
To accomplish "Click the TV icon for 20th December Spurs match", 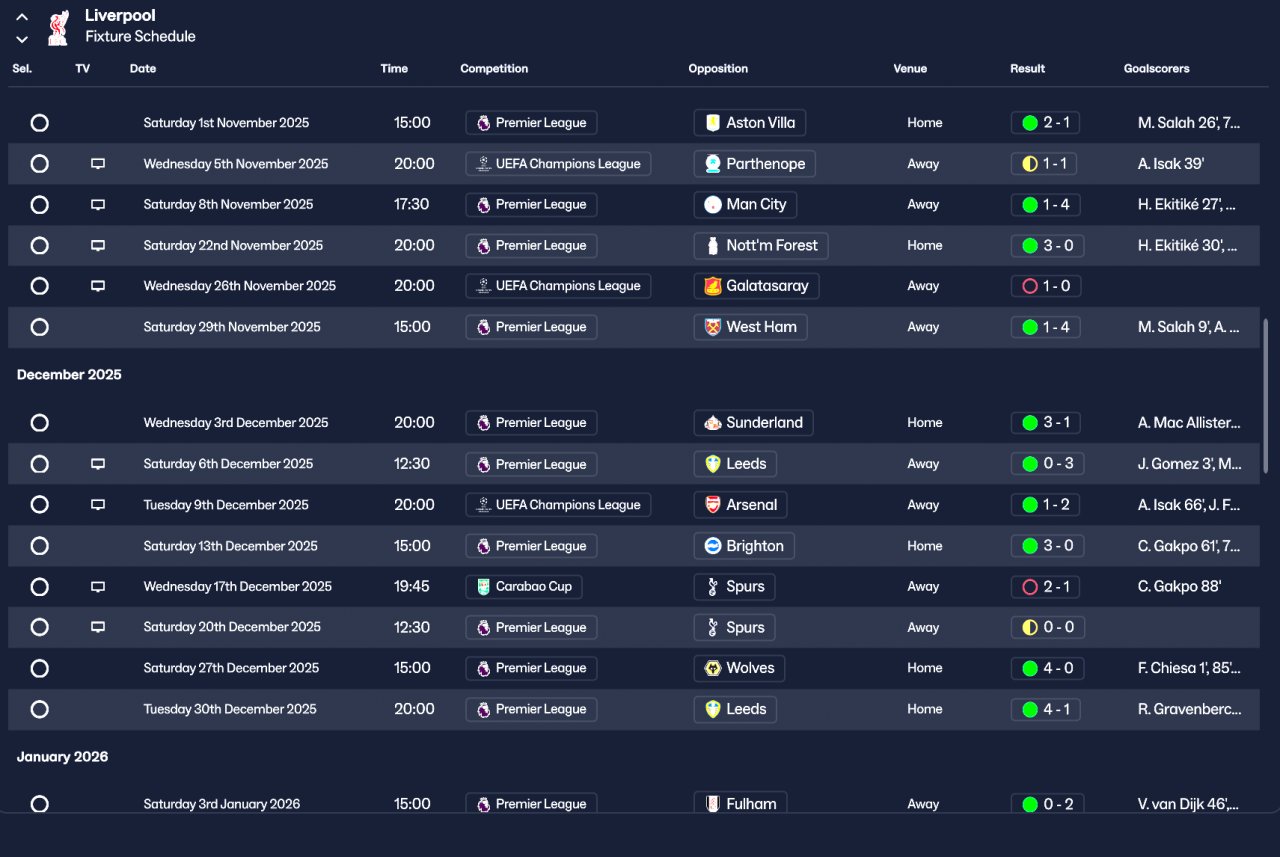I will coord(98,628).
